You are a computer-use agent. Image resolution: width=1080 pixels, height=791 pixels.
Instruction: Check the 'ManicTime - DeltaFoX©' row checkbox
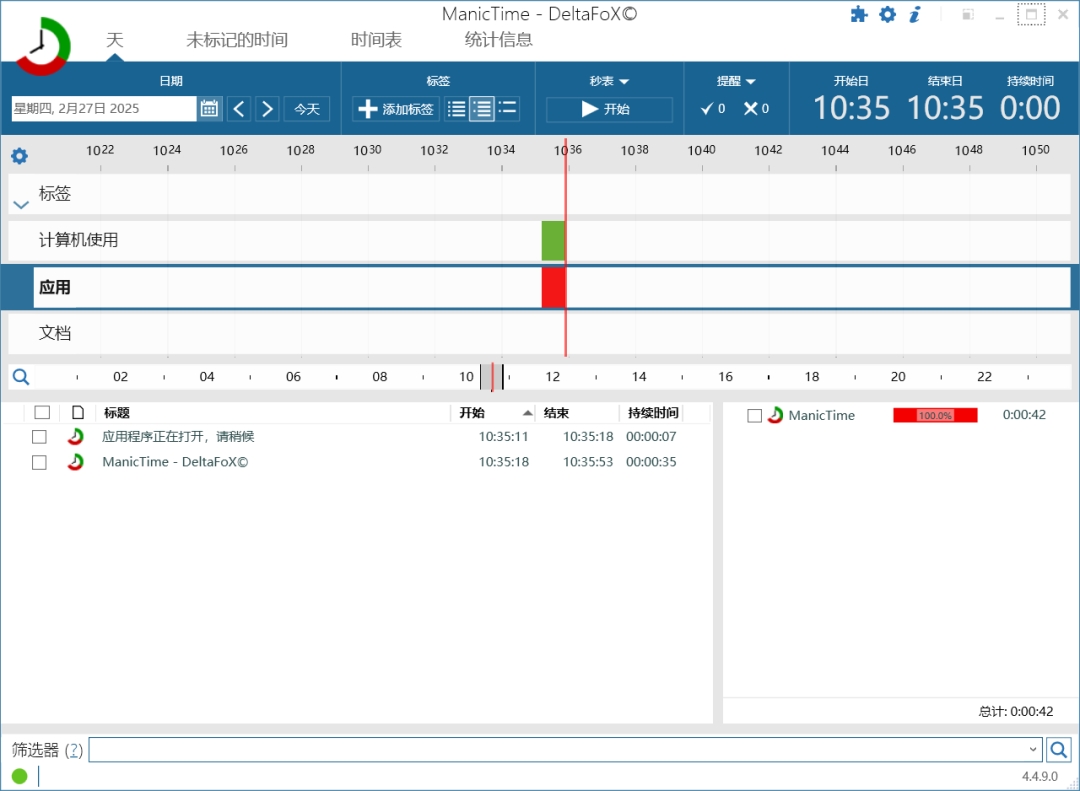click(x=39, y=462)
